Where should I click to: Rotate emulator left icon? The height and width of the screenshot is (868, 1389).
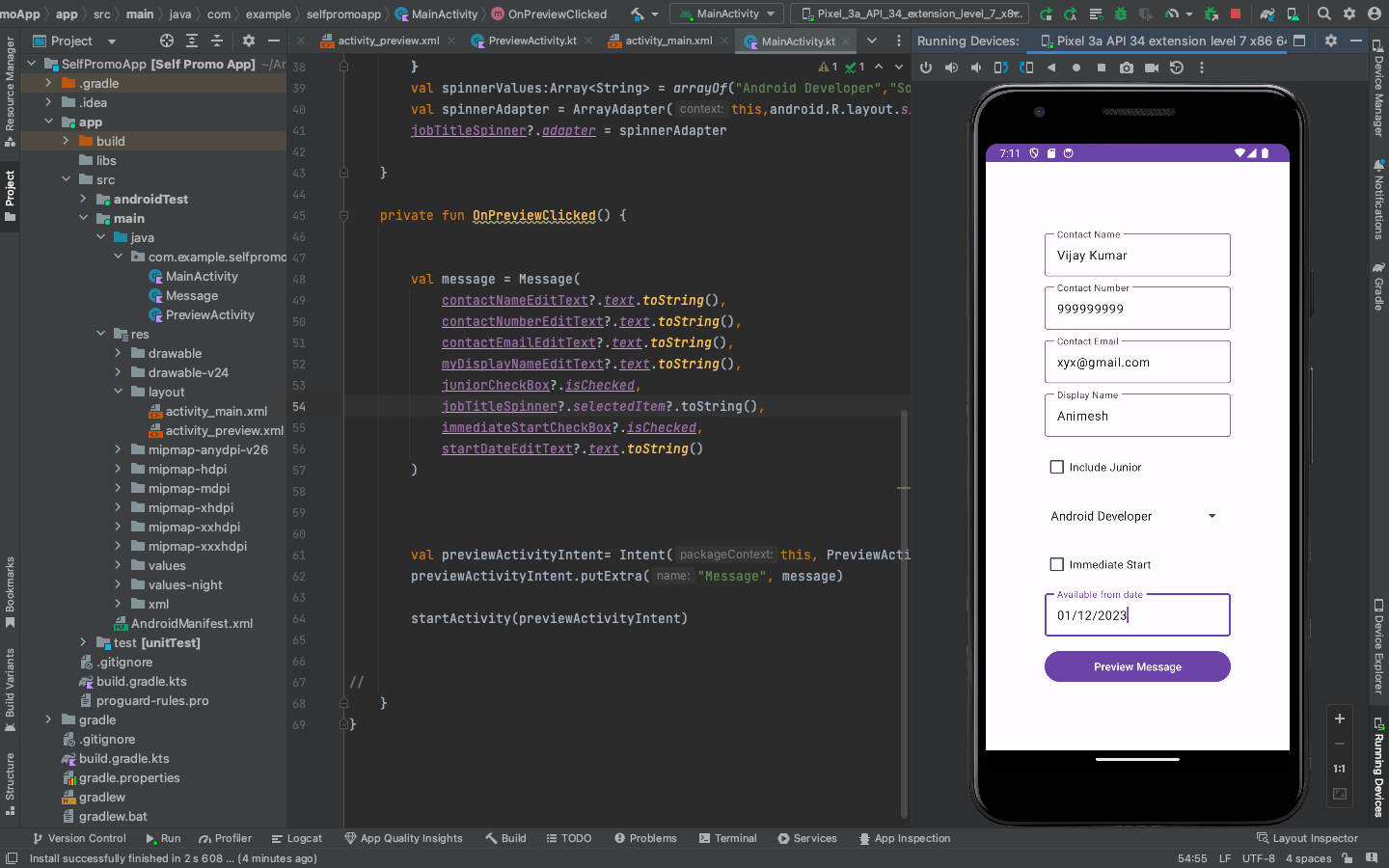1001,68
